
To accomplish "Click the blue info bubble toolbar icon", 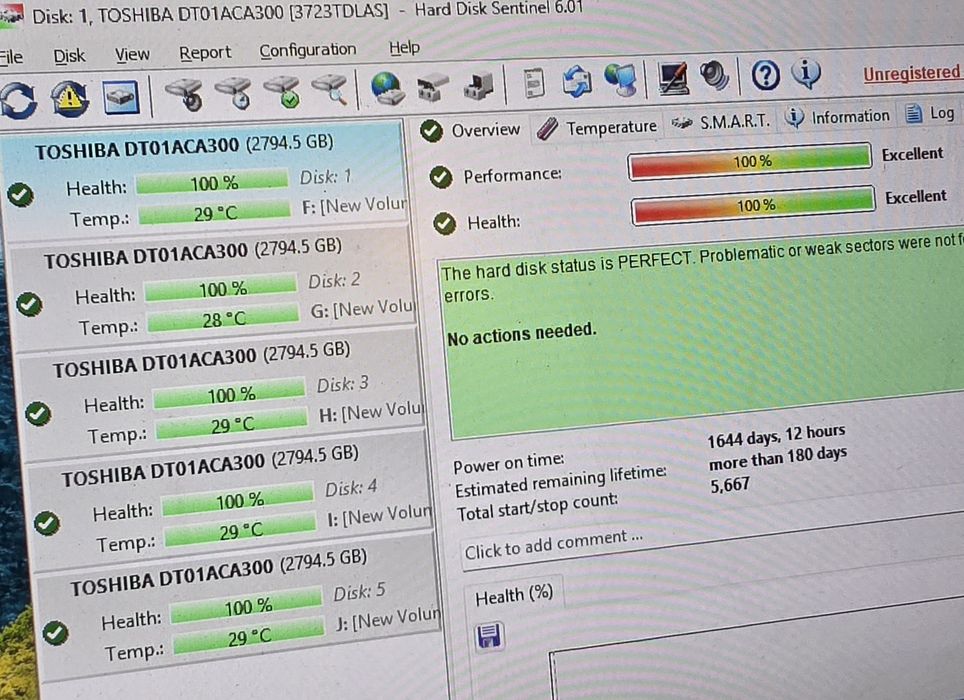I will click(805, 74).
